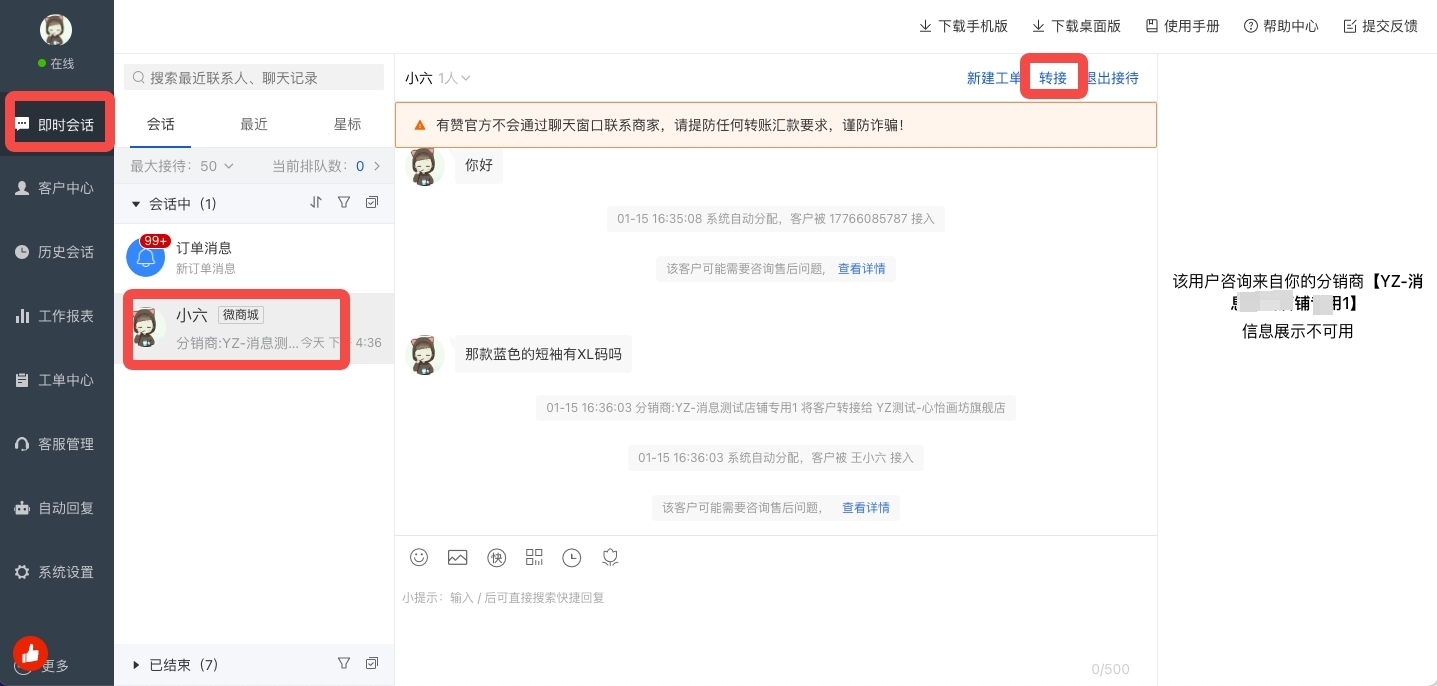
Task: Open the 系统设置 sidebar section
Action: pos(57,572)
